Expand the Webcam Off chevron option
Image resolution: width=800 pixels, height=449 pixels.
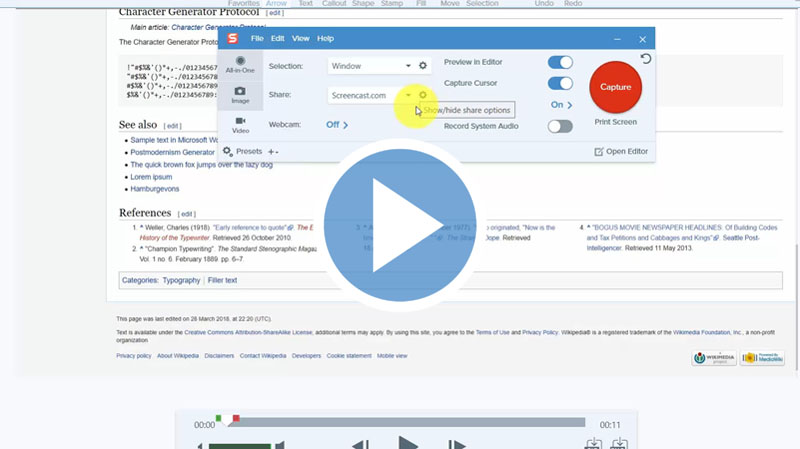click(338, 125)
